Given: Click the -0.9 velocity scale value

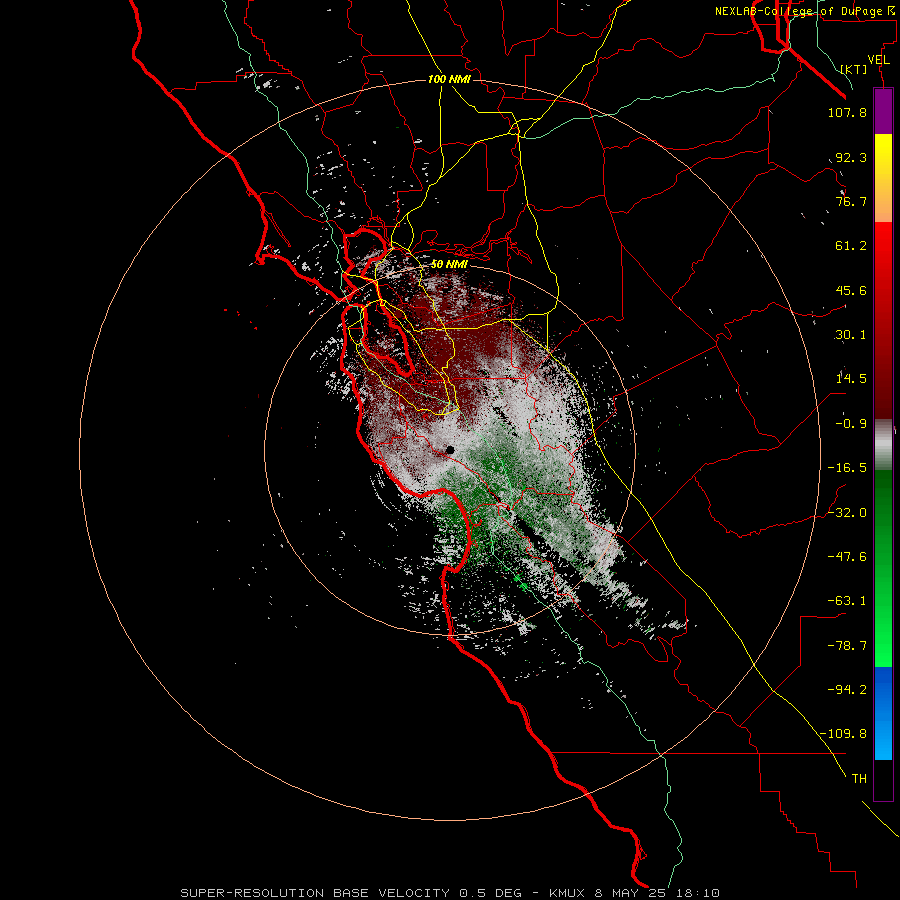Looking at the screenshot, I should point(851,424).
